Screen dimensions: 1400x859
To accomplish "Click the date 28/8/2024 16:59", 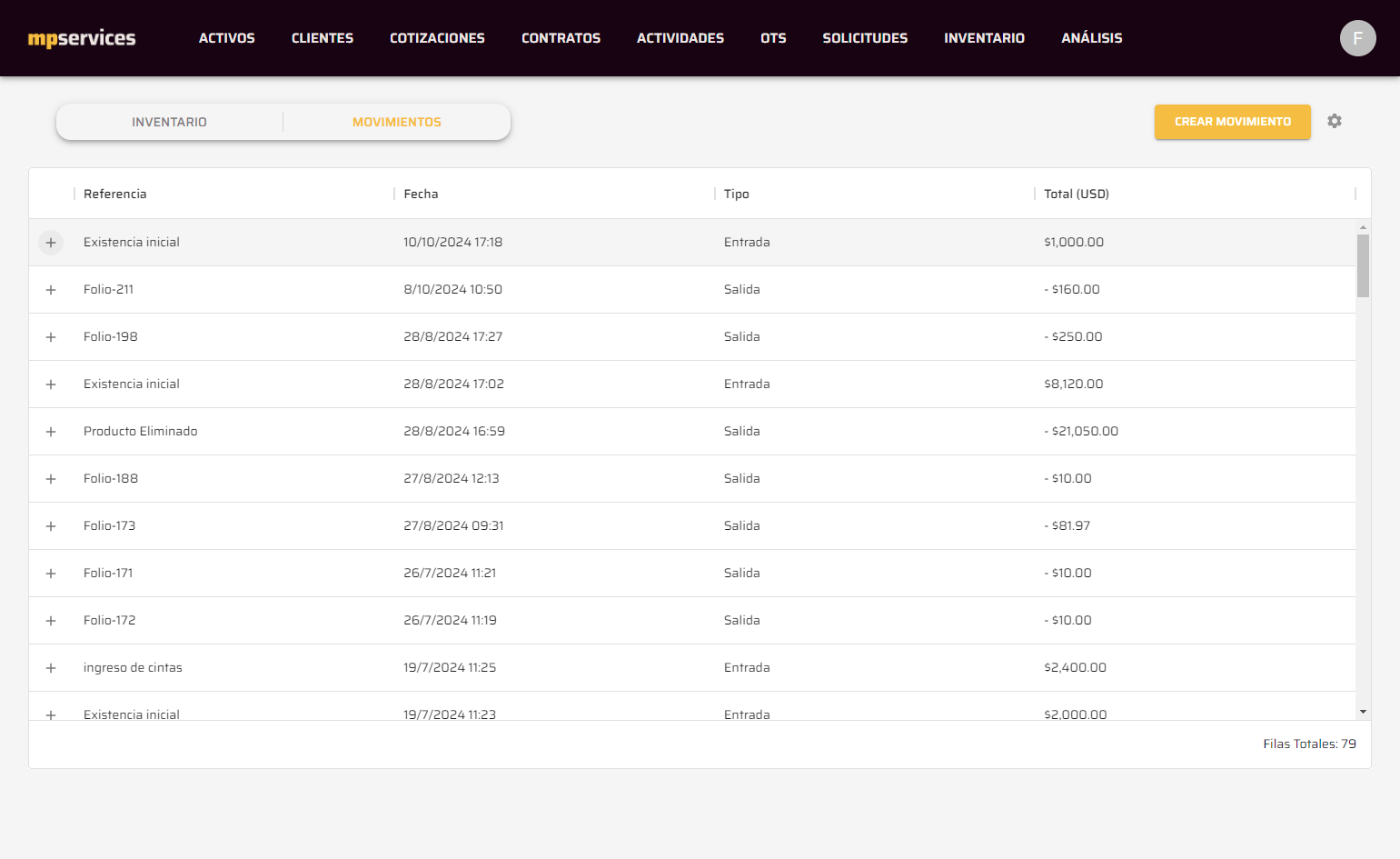I will coord(454,432).
